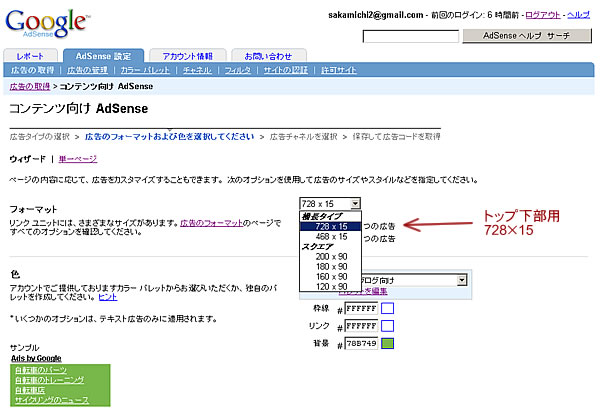Viewport: 600px width, 414px height.
Task: Click the ヘルプ link at top right
Action: [579, 14]
